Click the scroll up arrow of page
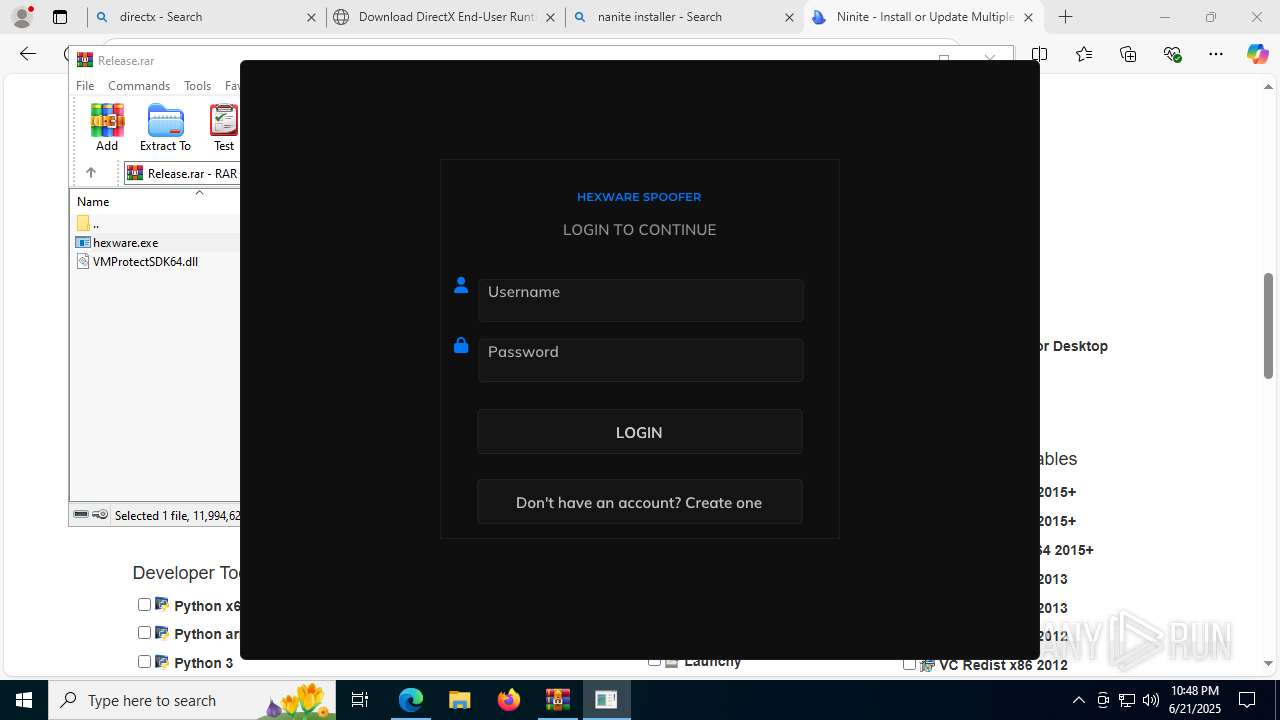Image resolution: width=1280 pixels, height=720 pixels. click(1268, 86)
